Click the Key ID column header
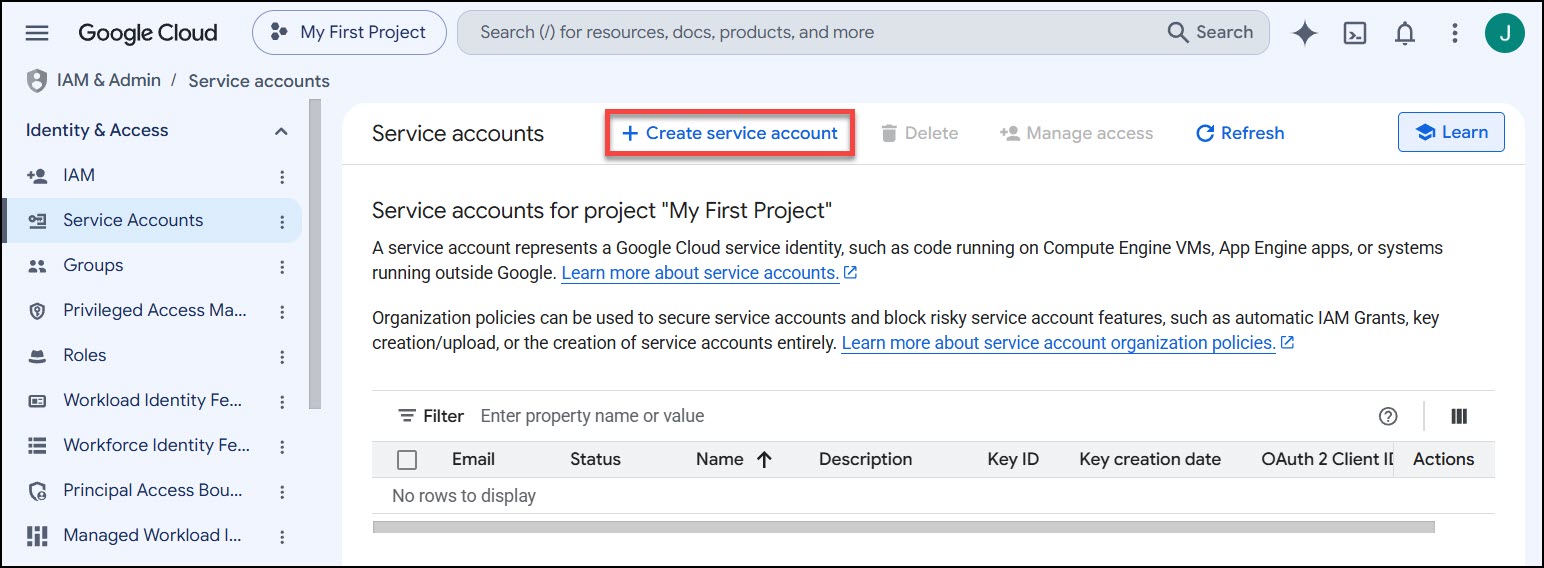The width and height of the screenshot is (1544, 568). point(1013,460)
